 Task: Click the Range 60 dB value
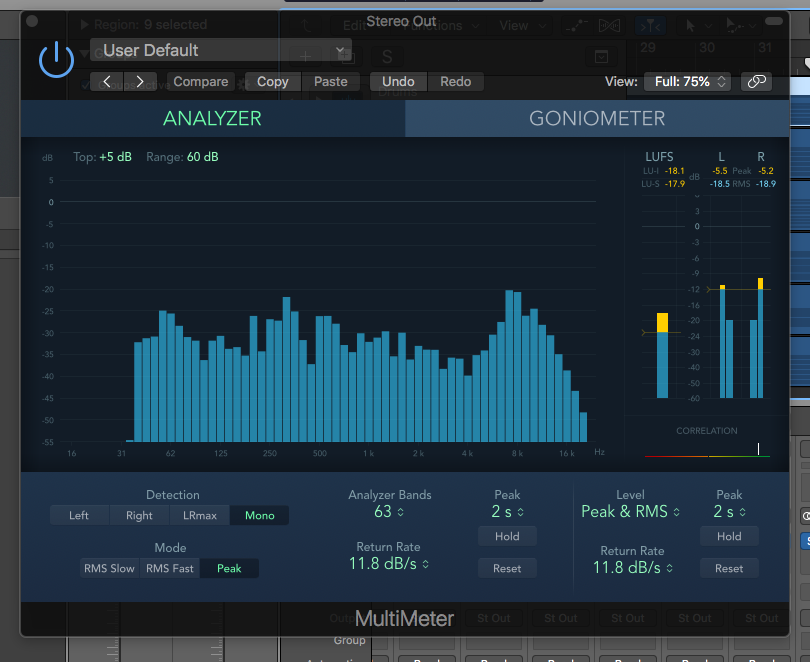202,157
